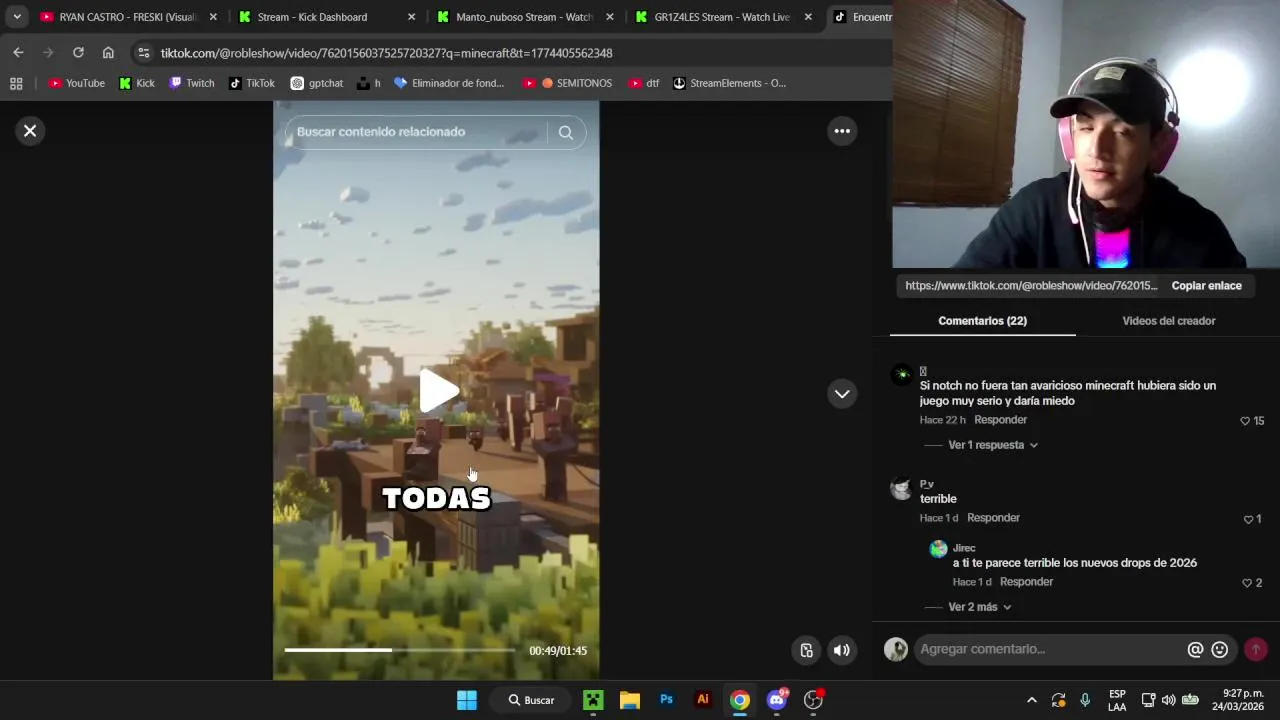
Task: Open File Explorer from taskbar
Action: pos(629,700)
